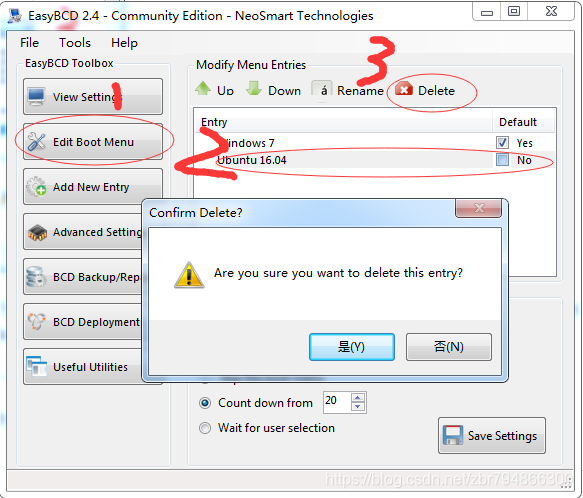The image size is (583, 498).
Task: Click the EasyBCD icon in the title bar
Action: (15, 16)
